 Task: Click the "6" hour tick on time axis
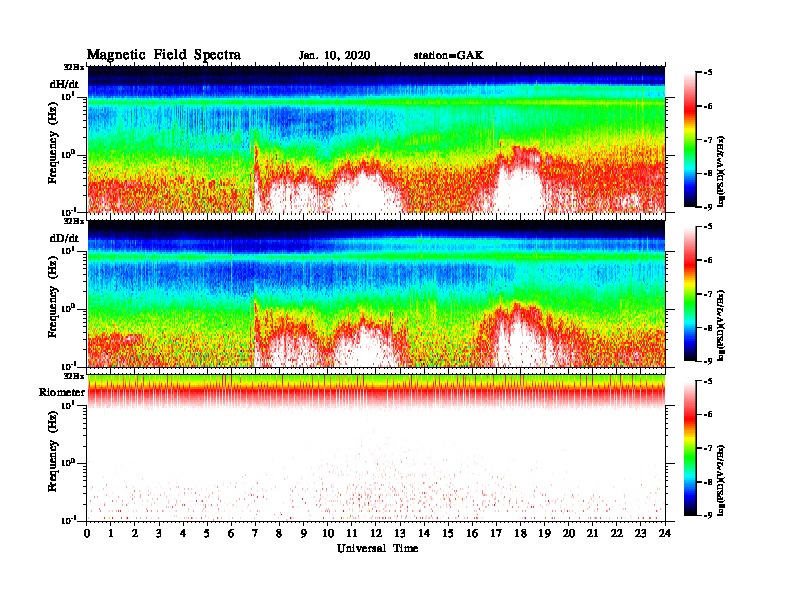tap(231, 534)
